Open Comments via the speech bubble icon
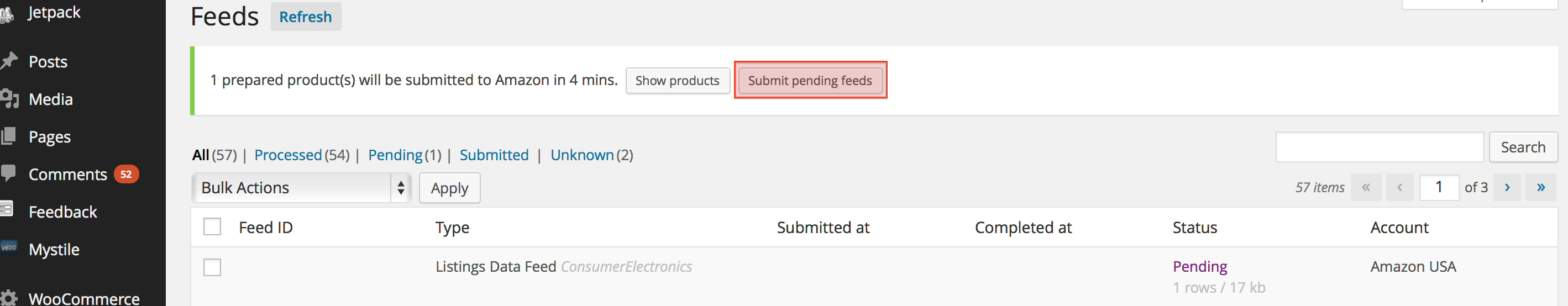 [8, 173]
